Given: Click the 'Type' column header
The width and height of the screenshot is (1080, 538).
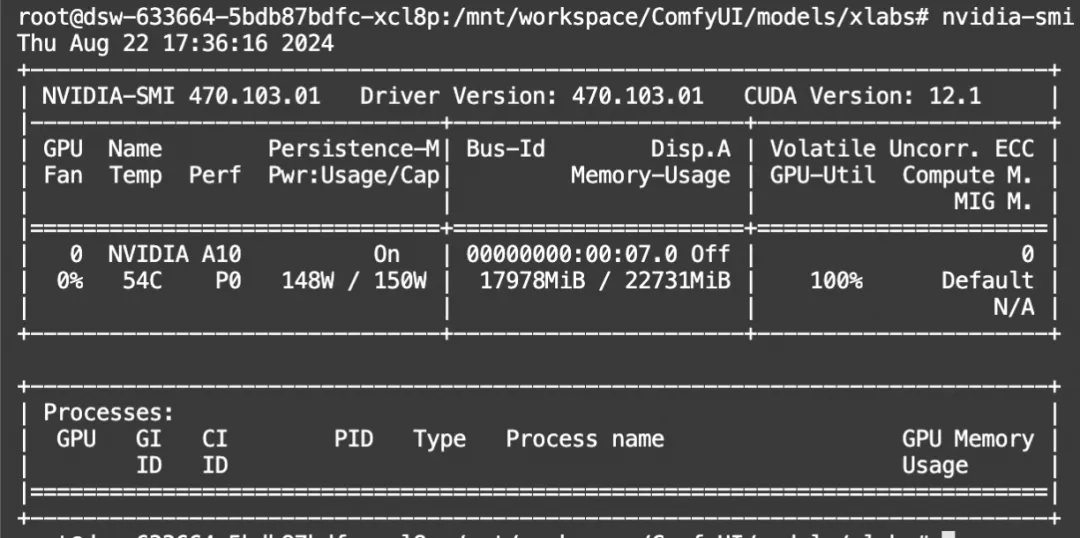Looking at the screenshot, I should (x=439, y=439).
